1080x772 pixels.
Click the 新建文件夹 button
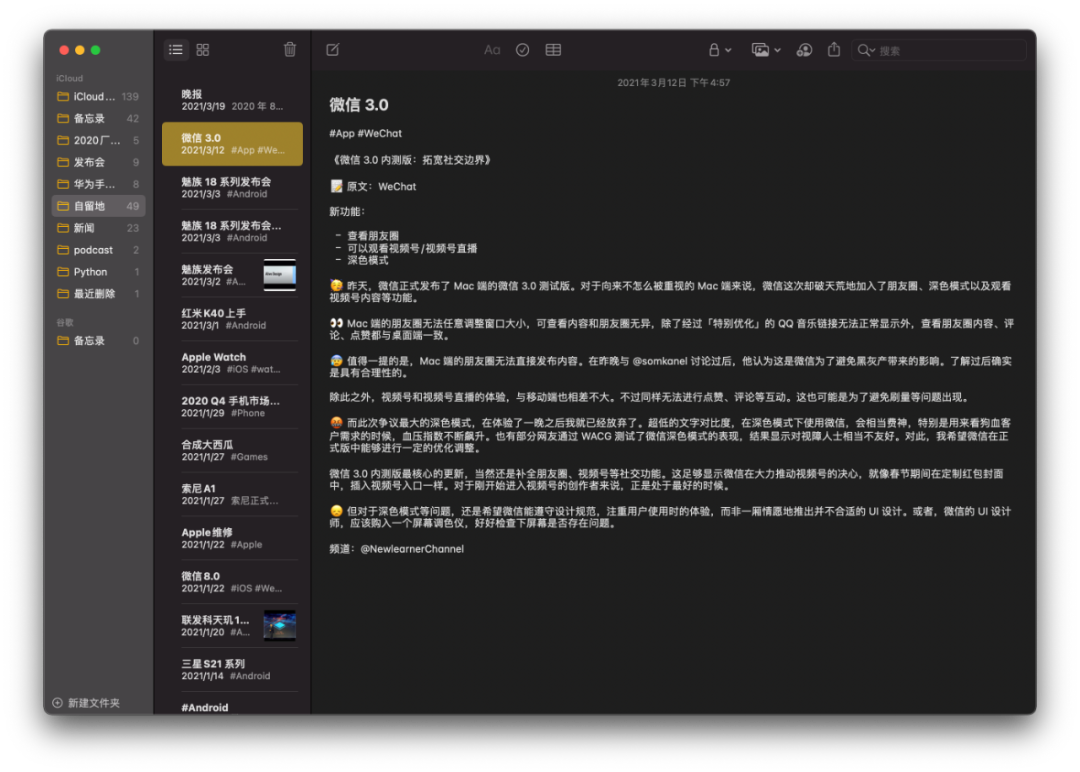(86, 702)
